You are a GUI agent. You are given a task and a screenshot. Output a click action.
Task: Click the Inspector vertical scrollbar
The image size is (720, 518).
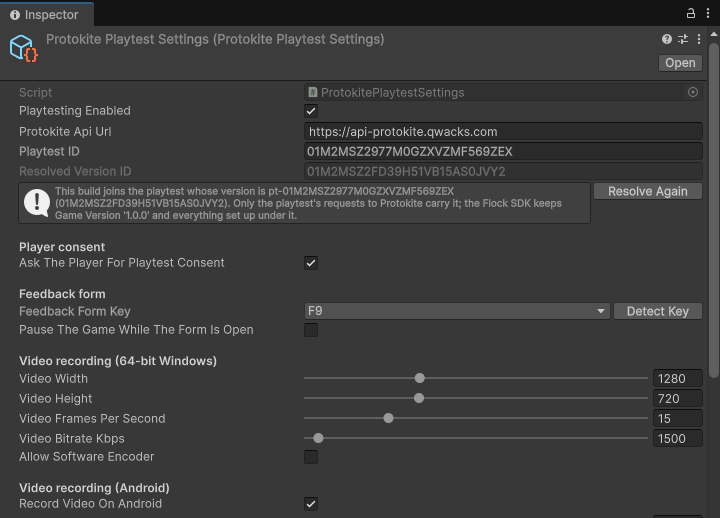pyautogui.click(x=714, y=210)
